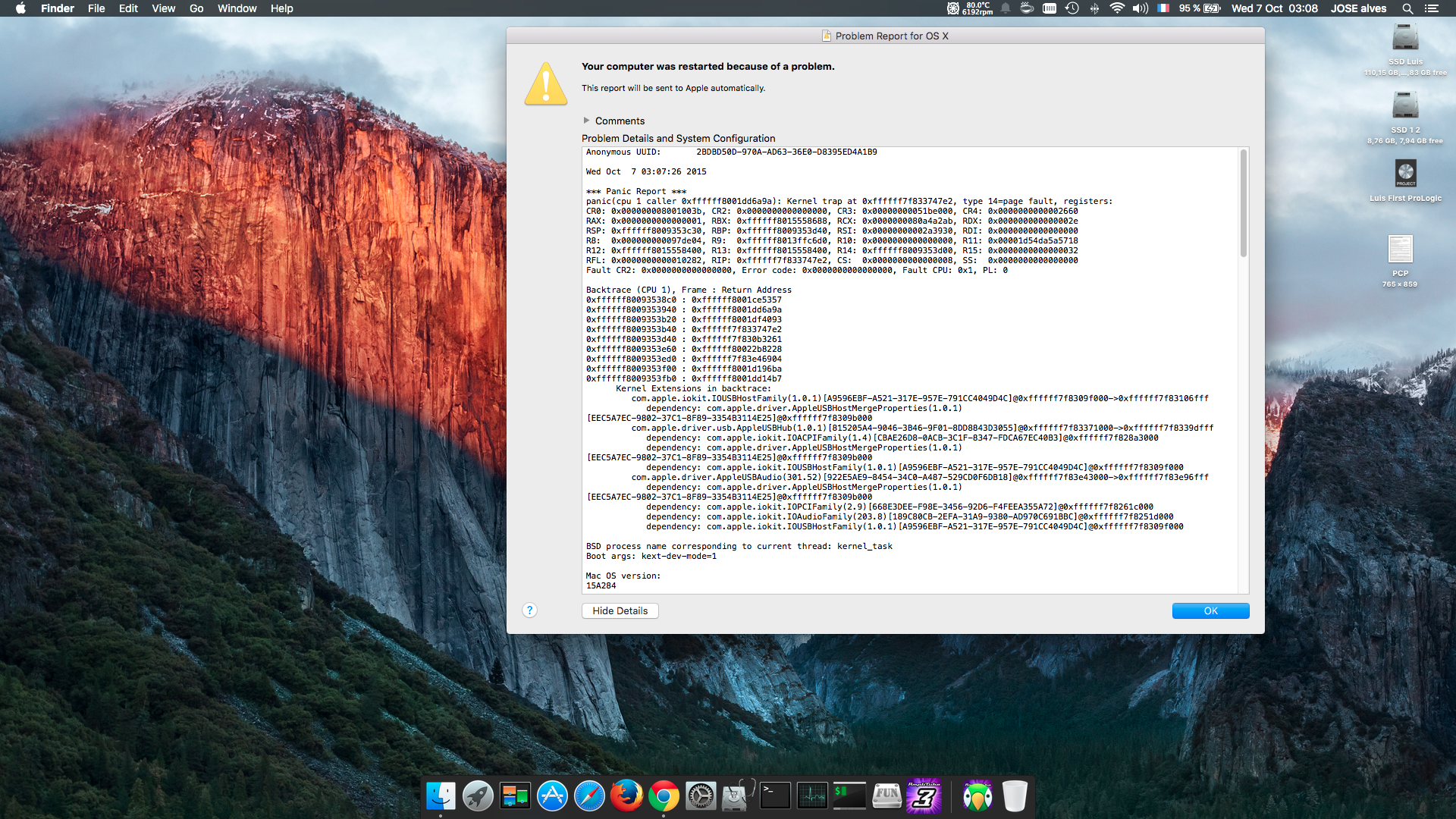Launch AmpliTube 3 from the Dock
The height and width of the screenshot is (819, 1456).
click(924, 795)
